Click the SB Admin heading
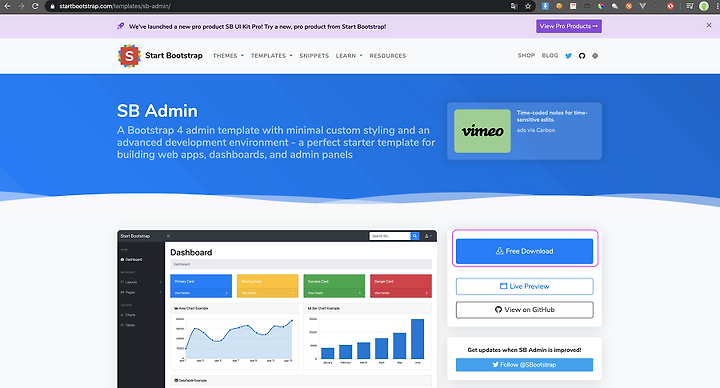 click(157, 111)
